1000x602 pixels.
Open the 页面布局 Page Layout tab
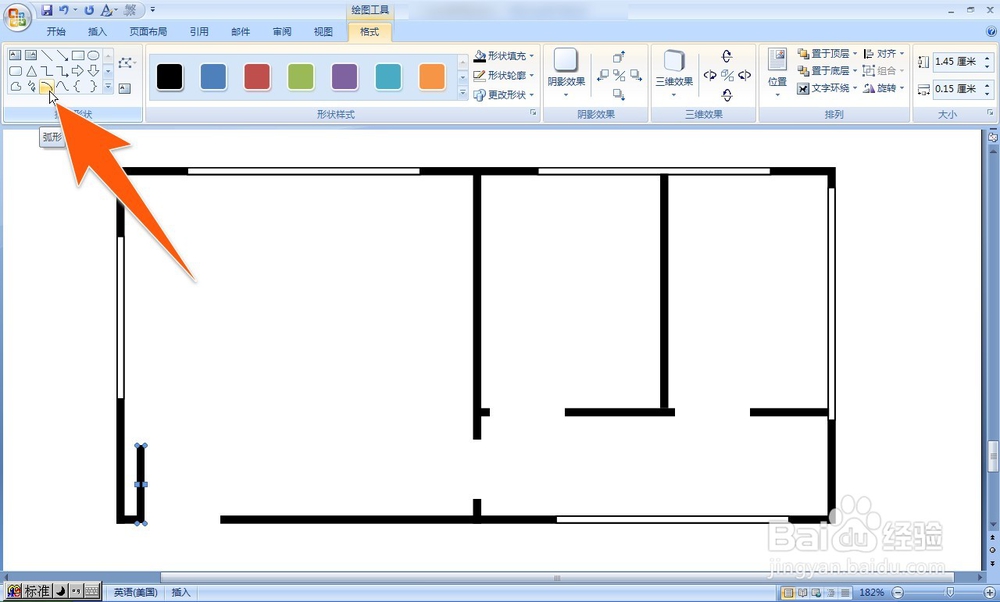click(148, 31)
